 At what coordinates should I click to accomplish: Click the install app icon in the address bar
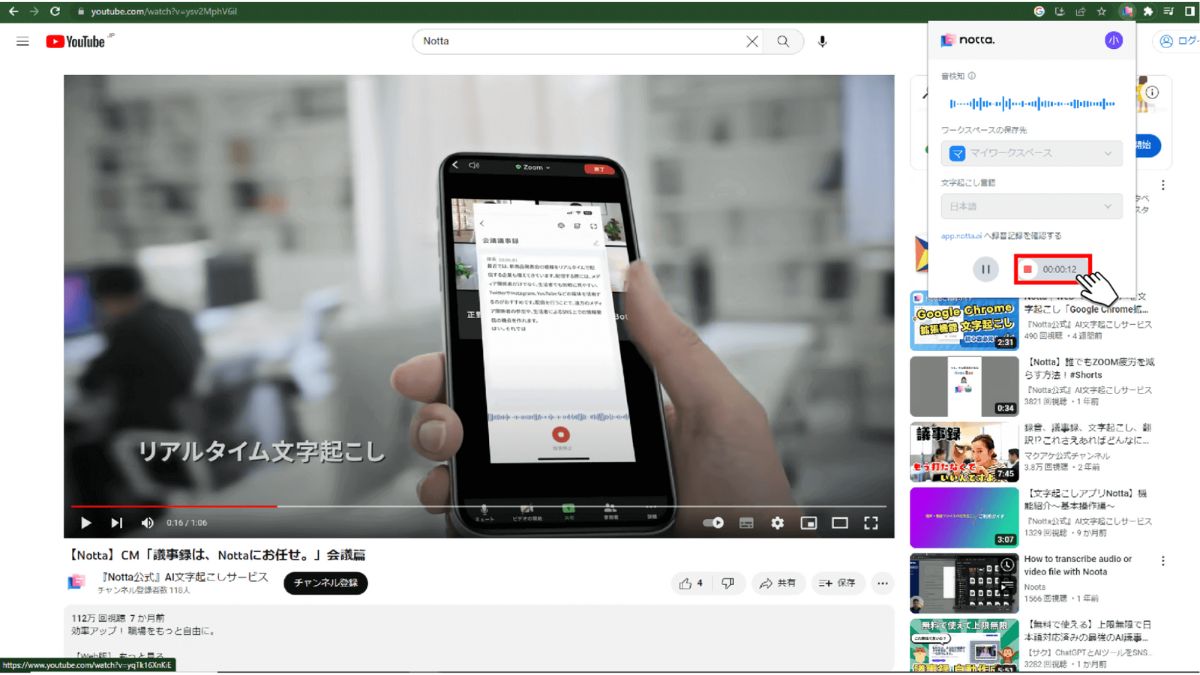pyautogui.click(x=1059, y=11)
